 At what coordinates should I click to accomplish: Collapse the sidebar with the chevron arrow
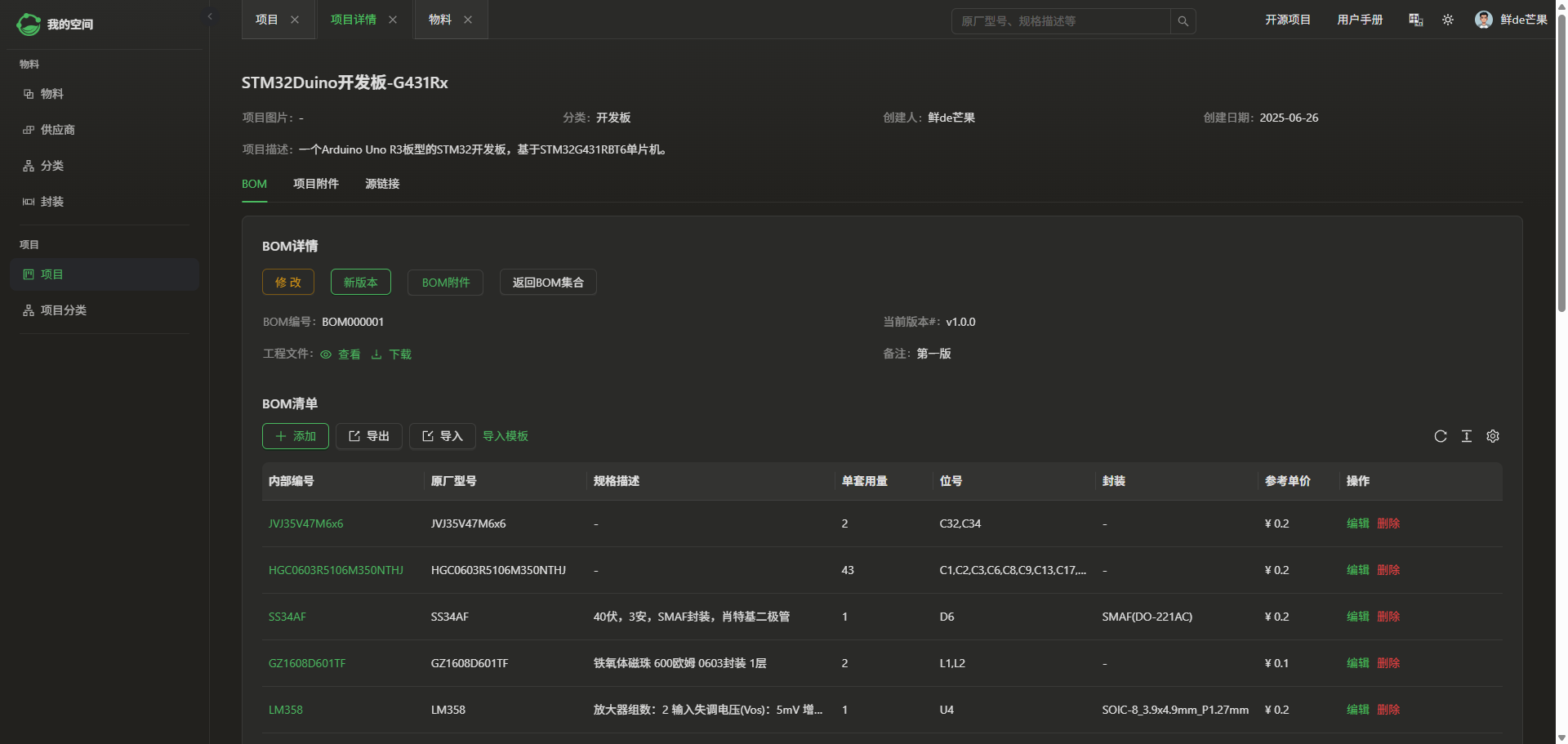point(210,16)
